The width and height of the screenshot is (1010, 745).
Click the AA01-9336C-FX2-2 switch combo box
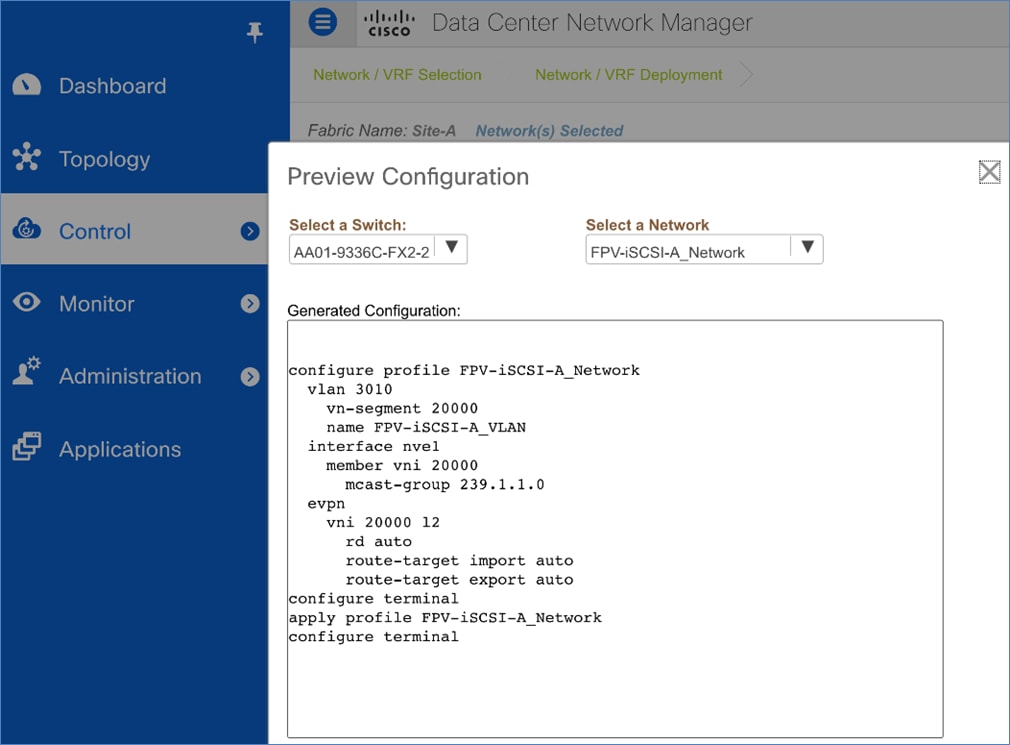(378, 250)
